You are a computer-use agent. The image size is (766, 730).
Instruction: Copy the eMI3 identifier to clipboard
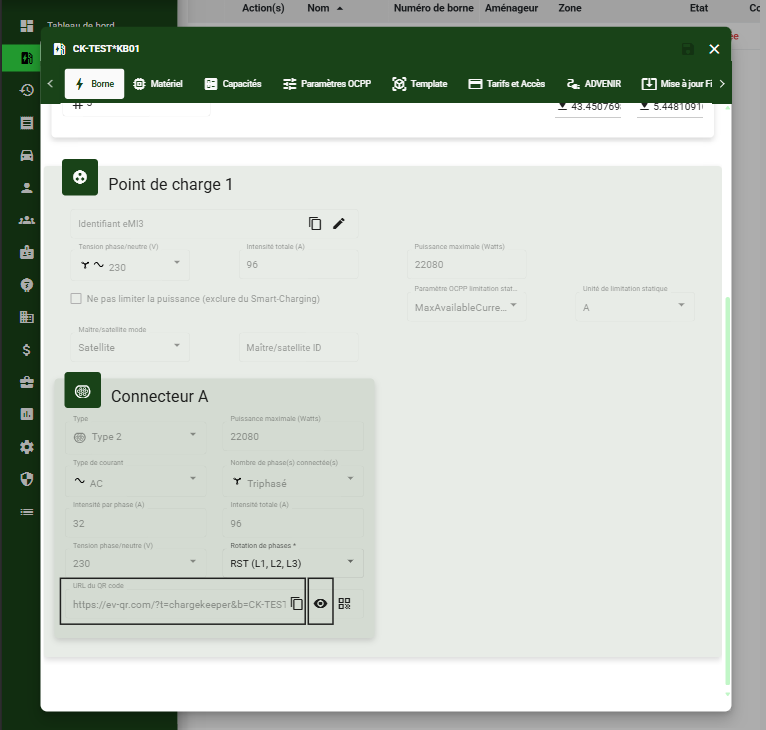point(315,224)
